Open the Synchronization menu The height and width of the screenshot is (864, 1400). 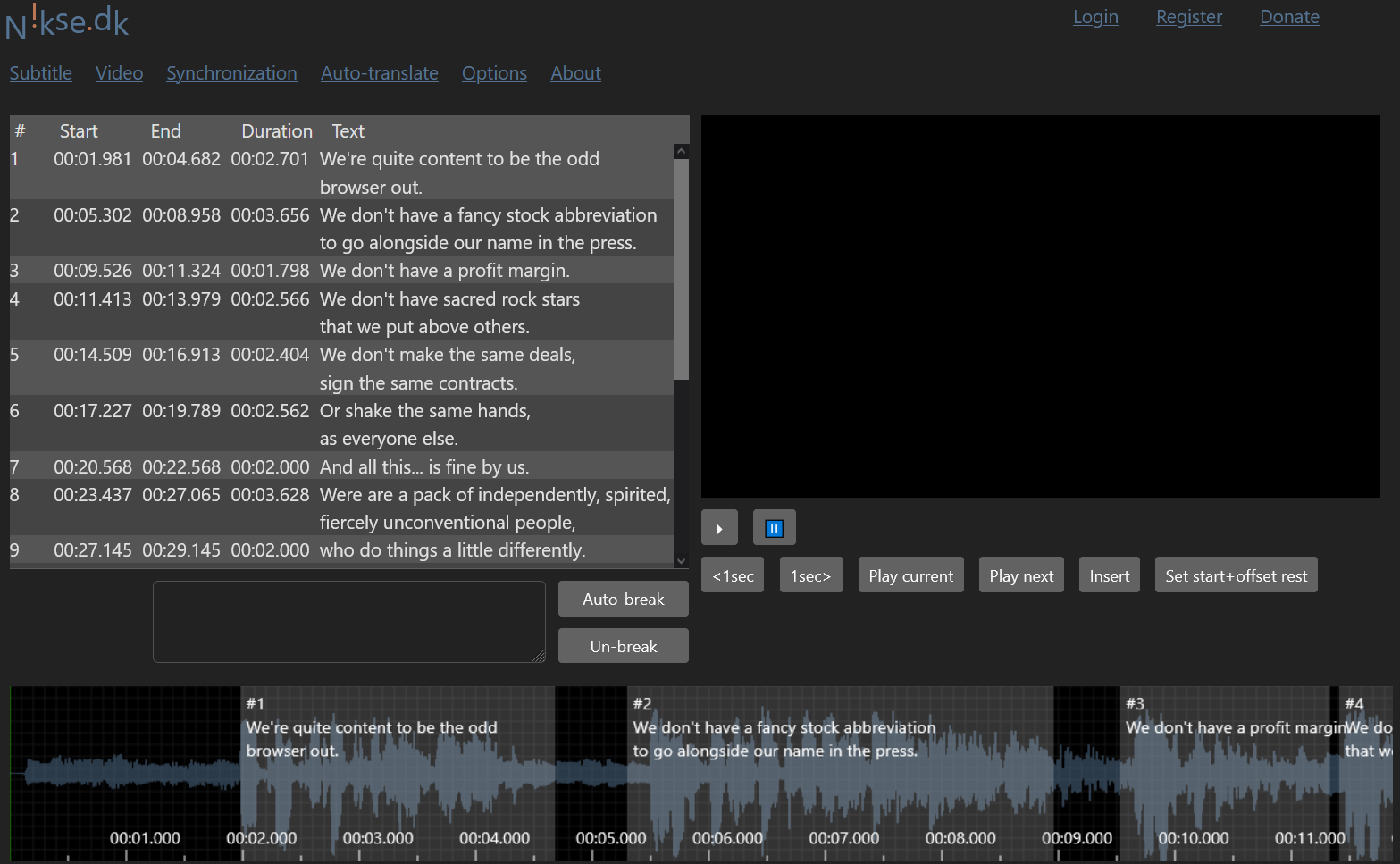click(231, 73)
